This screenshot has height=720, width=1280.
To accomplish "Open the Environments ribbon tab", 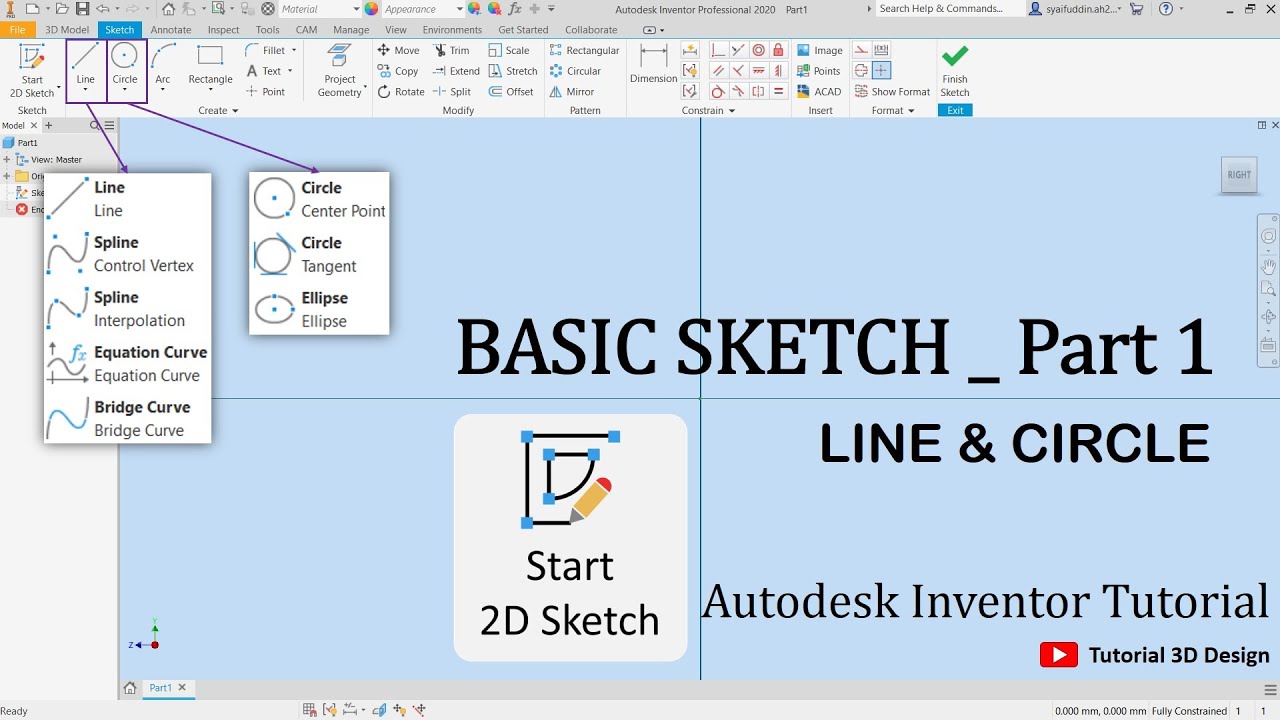I will pos(452,30).
